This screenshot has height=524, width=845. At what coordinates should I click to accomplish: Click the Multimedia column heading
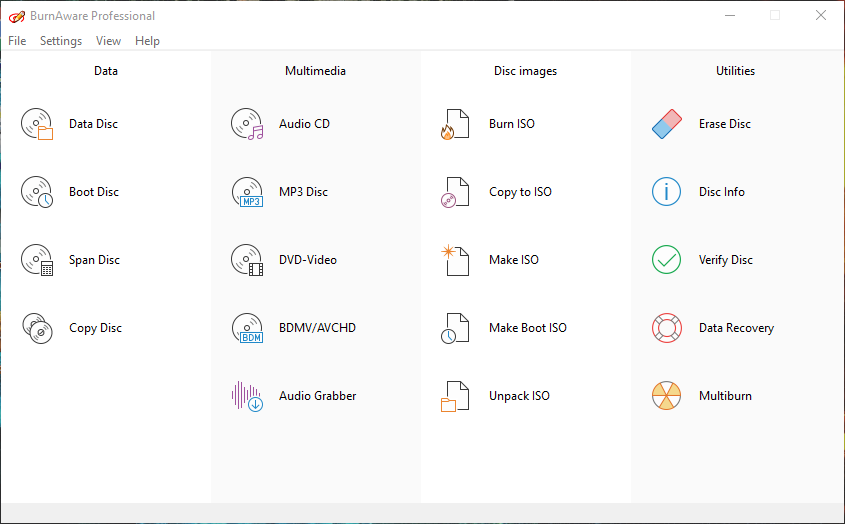(x=315, y=71)
